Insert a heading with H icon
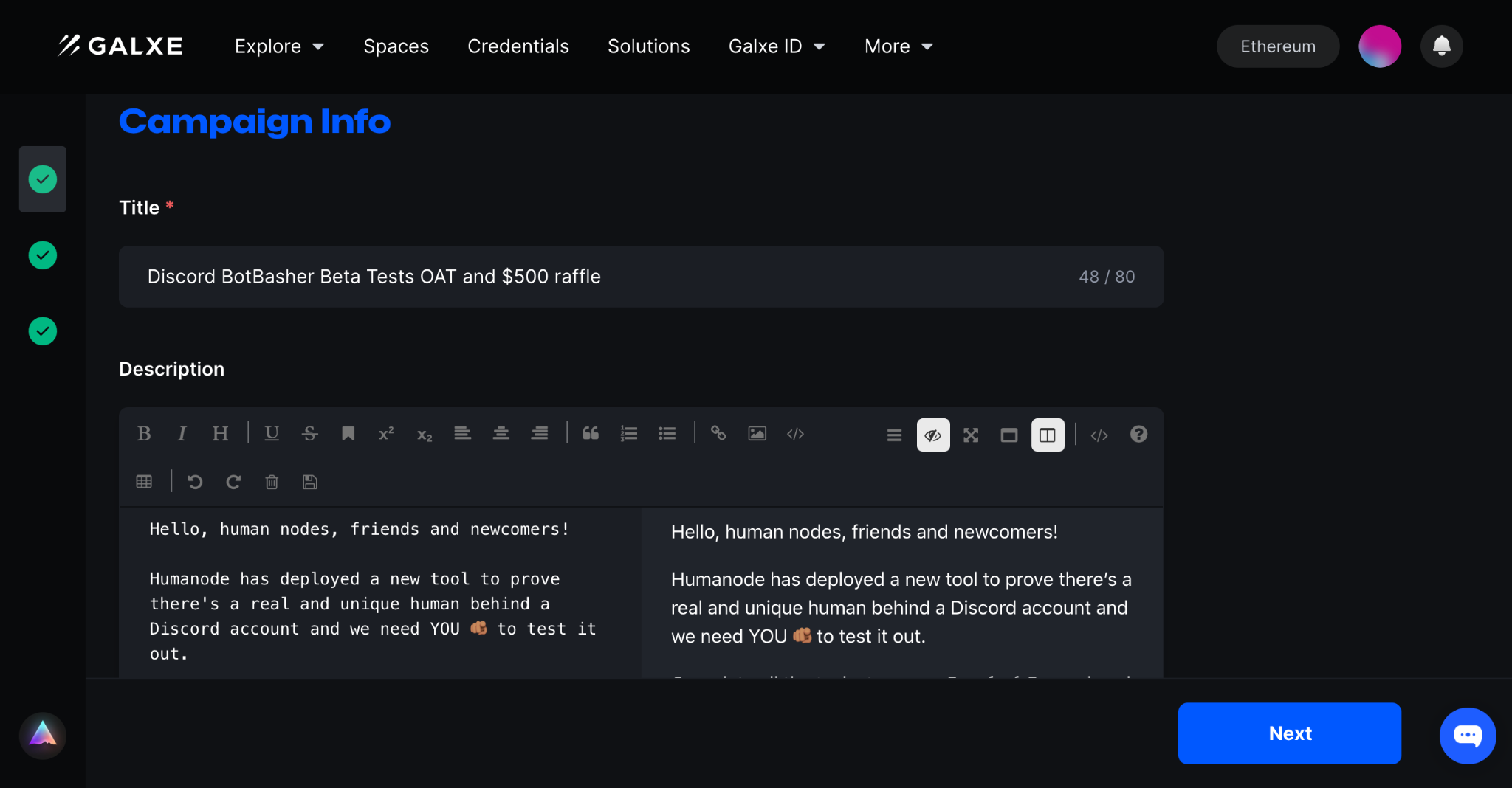Image resolution: width=1512 pixels, height=788 pixels. click(x=220, y=434)
